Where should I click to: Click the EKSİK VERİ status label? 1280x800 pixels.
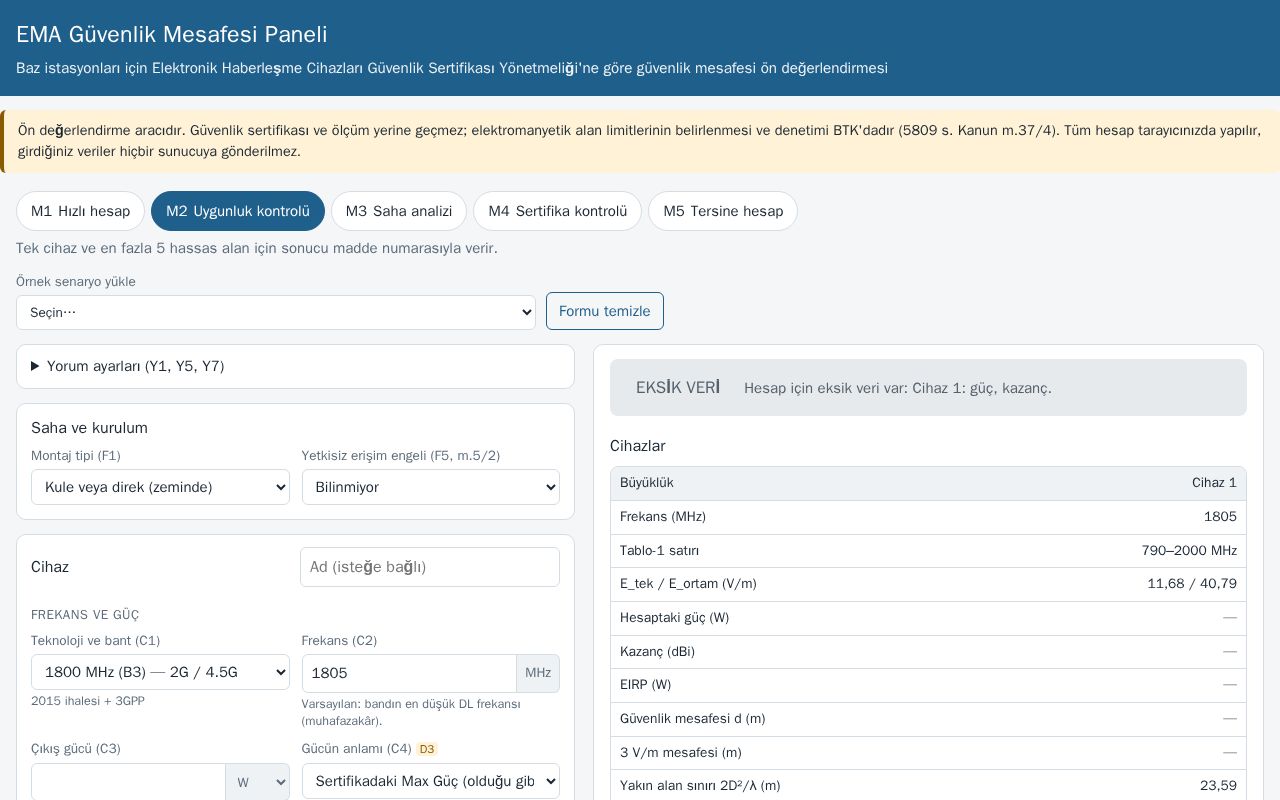point(678,388)
